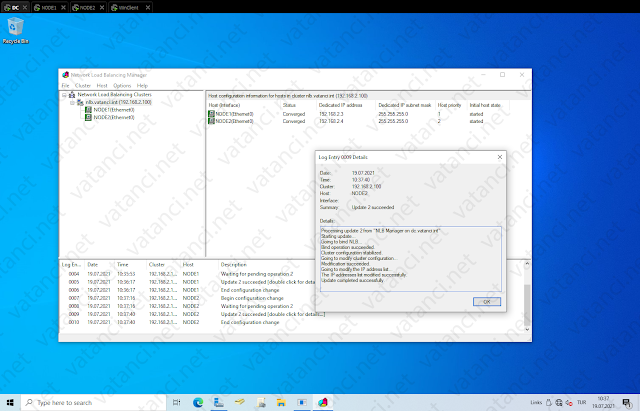Click the Host priority column header
This screenshot has width=640, height=411.
451,105
